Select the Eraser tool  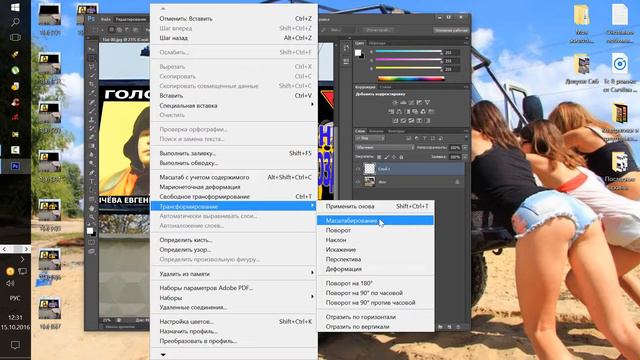(x=91, y=136)
